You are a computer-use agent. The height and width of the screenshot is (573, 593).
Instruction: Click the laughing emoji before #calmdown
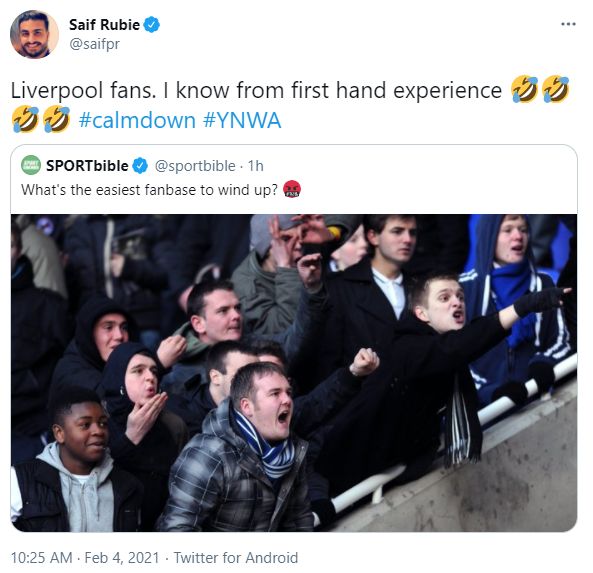coord(57,119)
